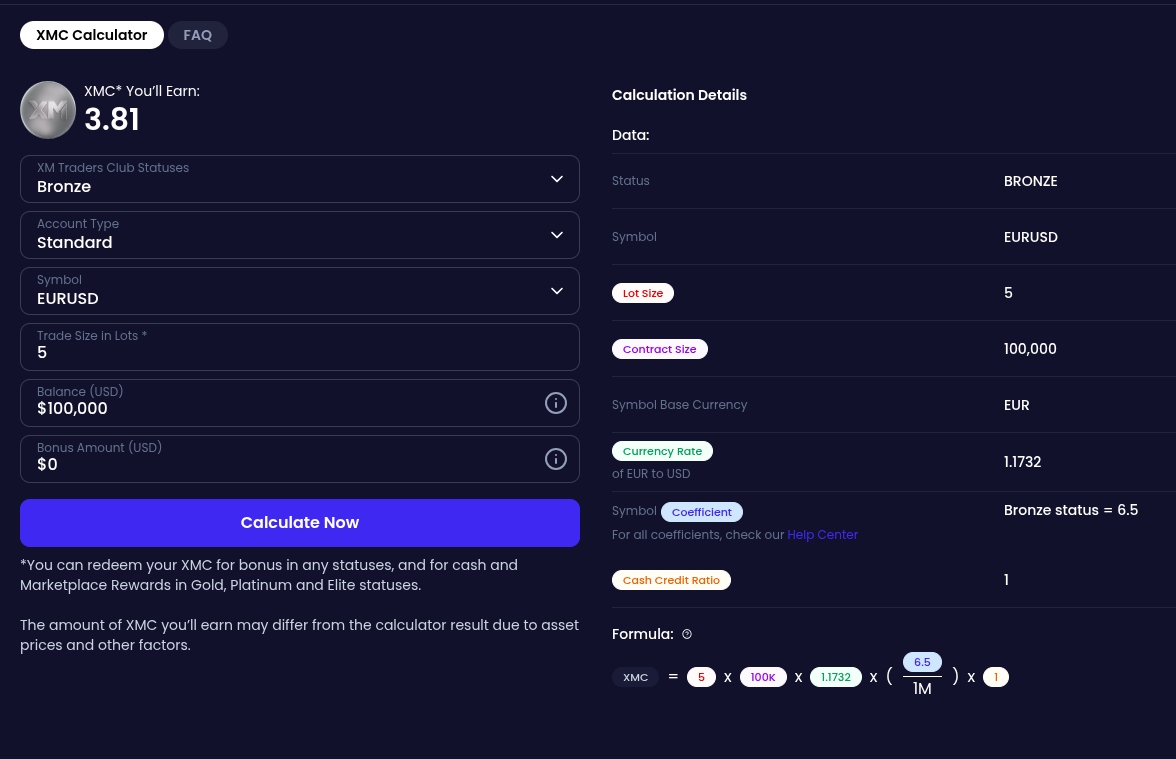Open the Account Type dropdown
1176x759 pixels.
[300, 236]
